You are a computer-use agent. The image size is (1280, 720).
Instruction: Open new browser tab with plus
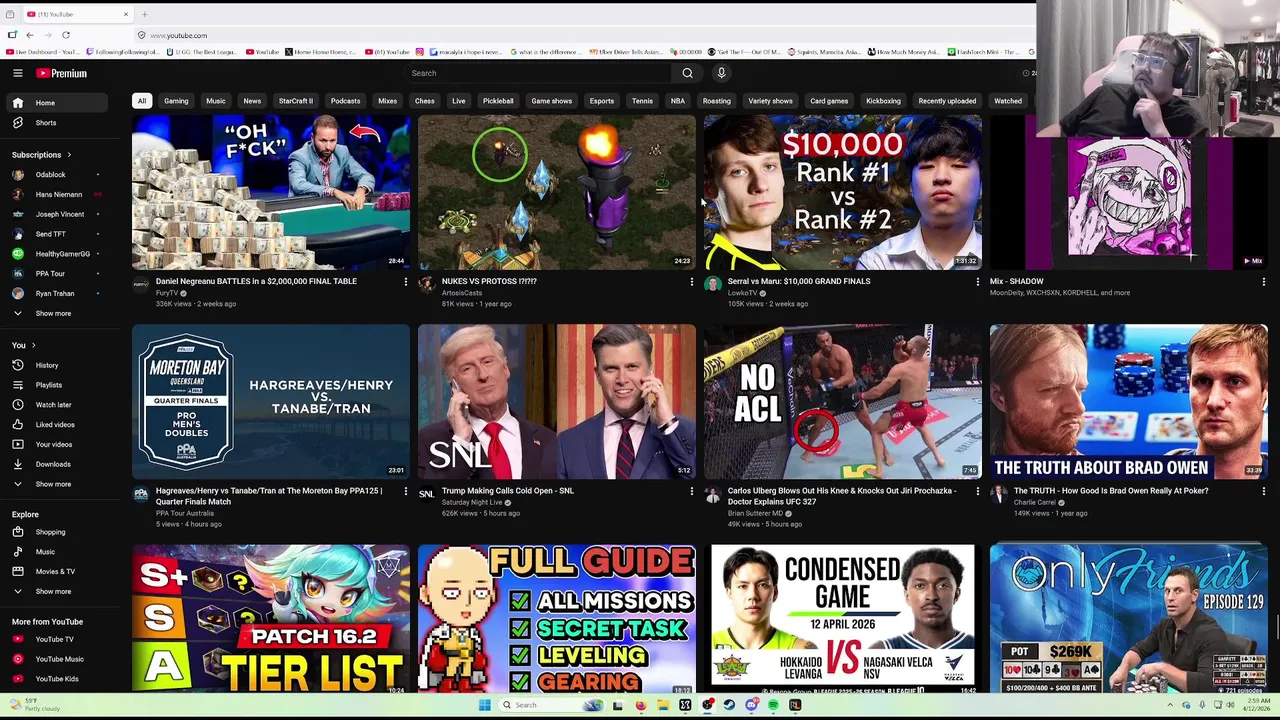[144, 14]
